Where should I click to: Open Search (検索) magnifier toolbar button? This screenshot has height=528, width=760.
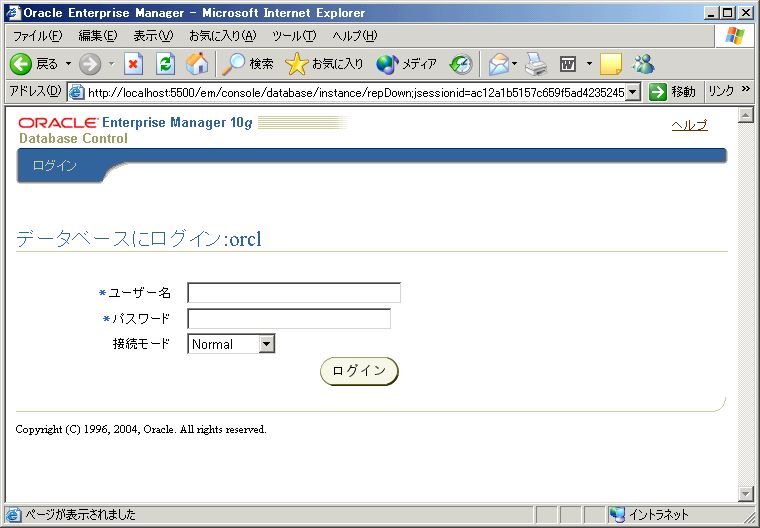248,64
